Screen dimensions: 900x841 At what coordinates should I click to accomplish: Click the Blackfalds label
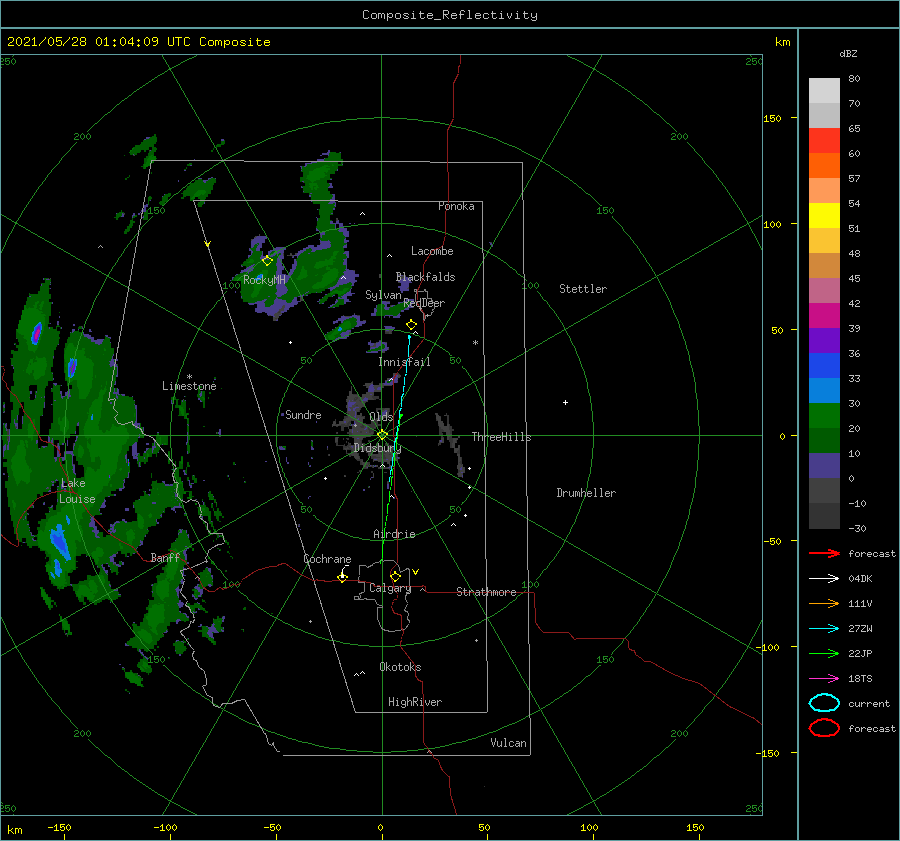(425, 277)
